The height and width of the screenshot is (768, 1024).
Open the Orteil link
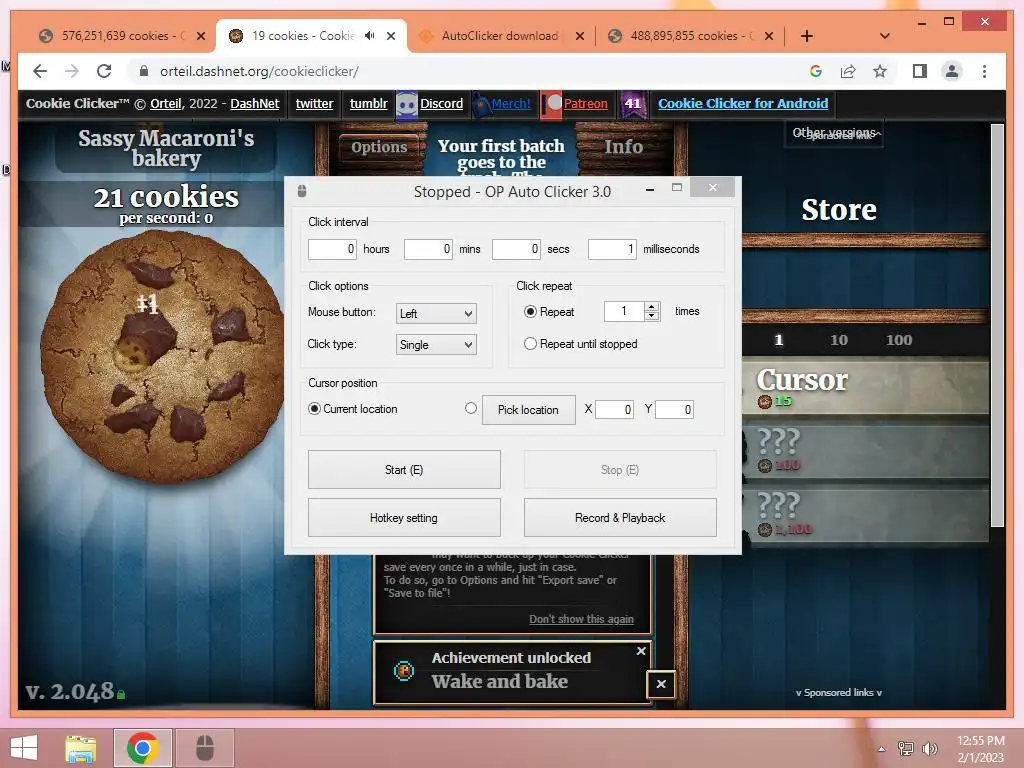166,103
